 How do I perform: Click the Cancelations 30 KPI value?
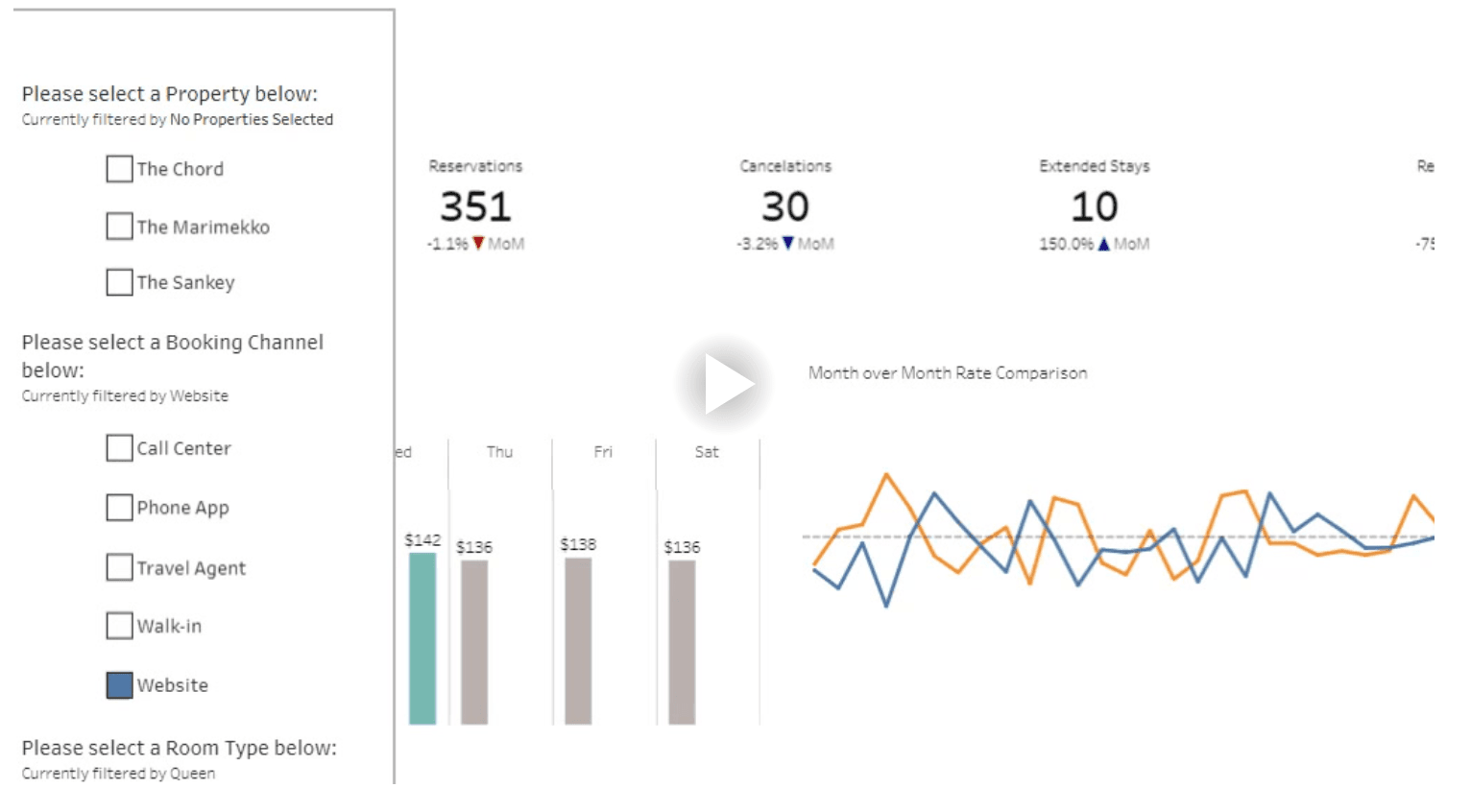785,206
